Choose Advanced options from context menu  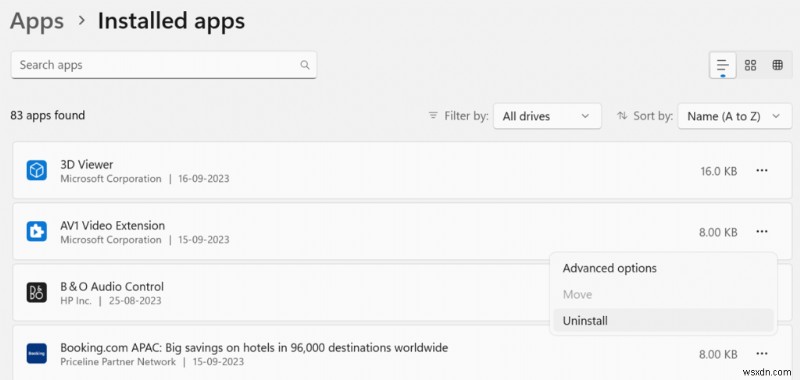[x=610, y=268]
